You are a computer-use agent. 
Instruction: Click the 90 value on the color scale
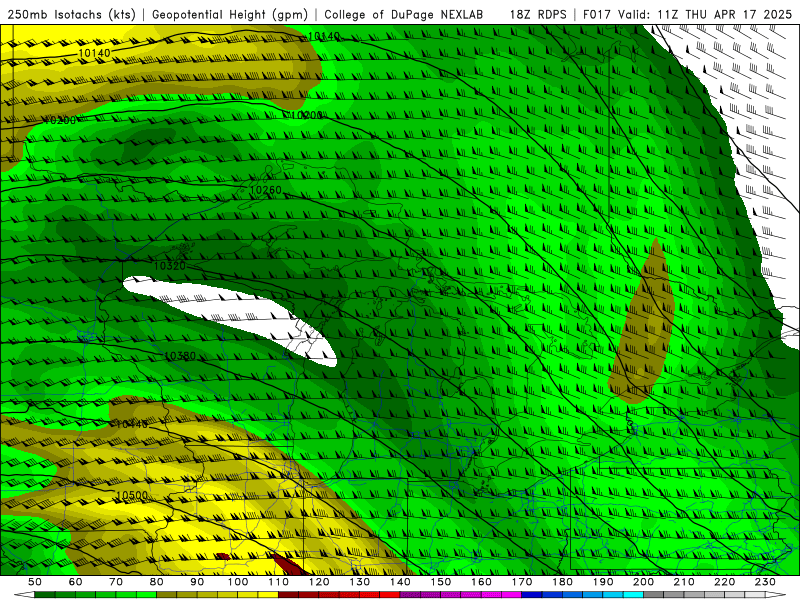(197, 582)
